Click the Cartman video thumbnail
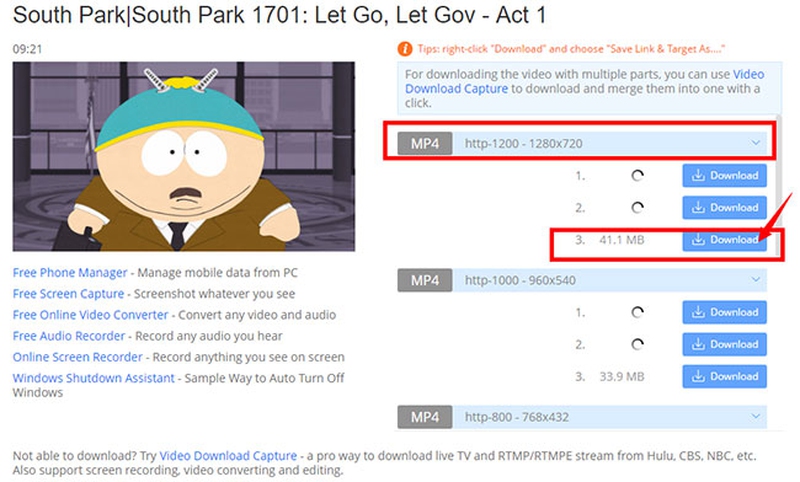Viewport: 800px width, 482px height. 184,157
